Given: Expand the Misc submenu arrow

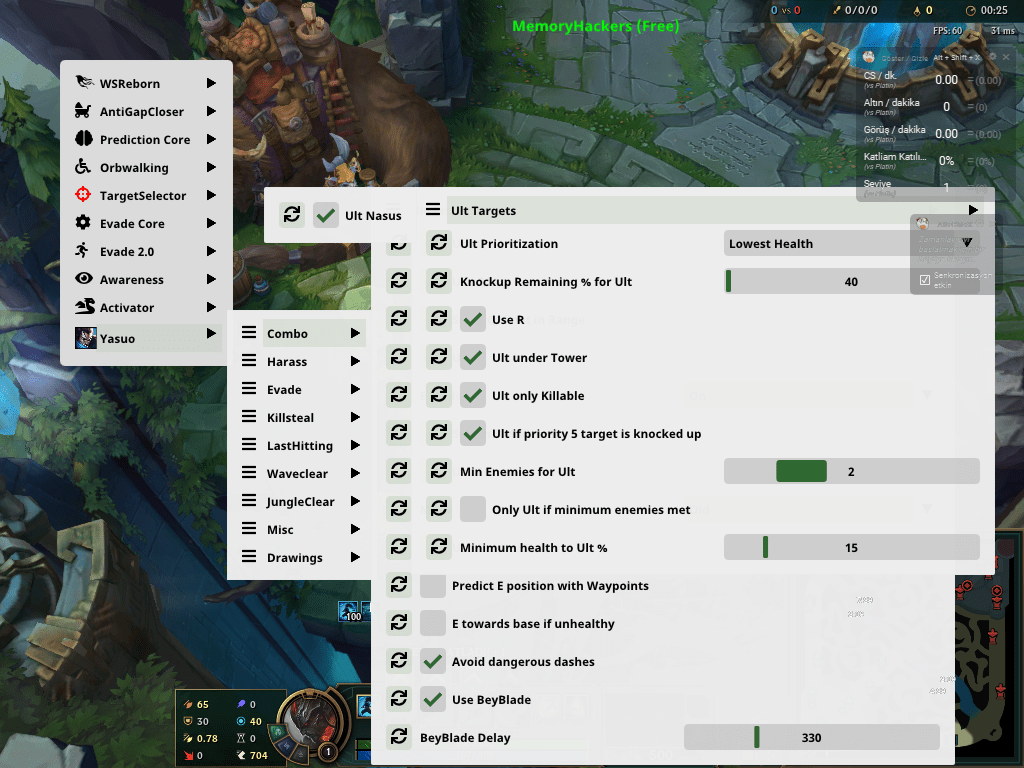Looking at the screenshot, I should click(x=355, y=529).
